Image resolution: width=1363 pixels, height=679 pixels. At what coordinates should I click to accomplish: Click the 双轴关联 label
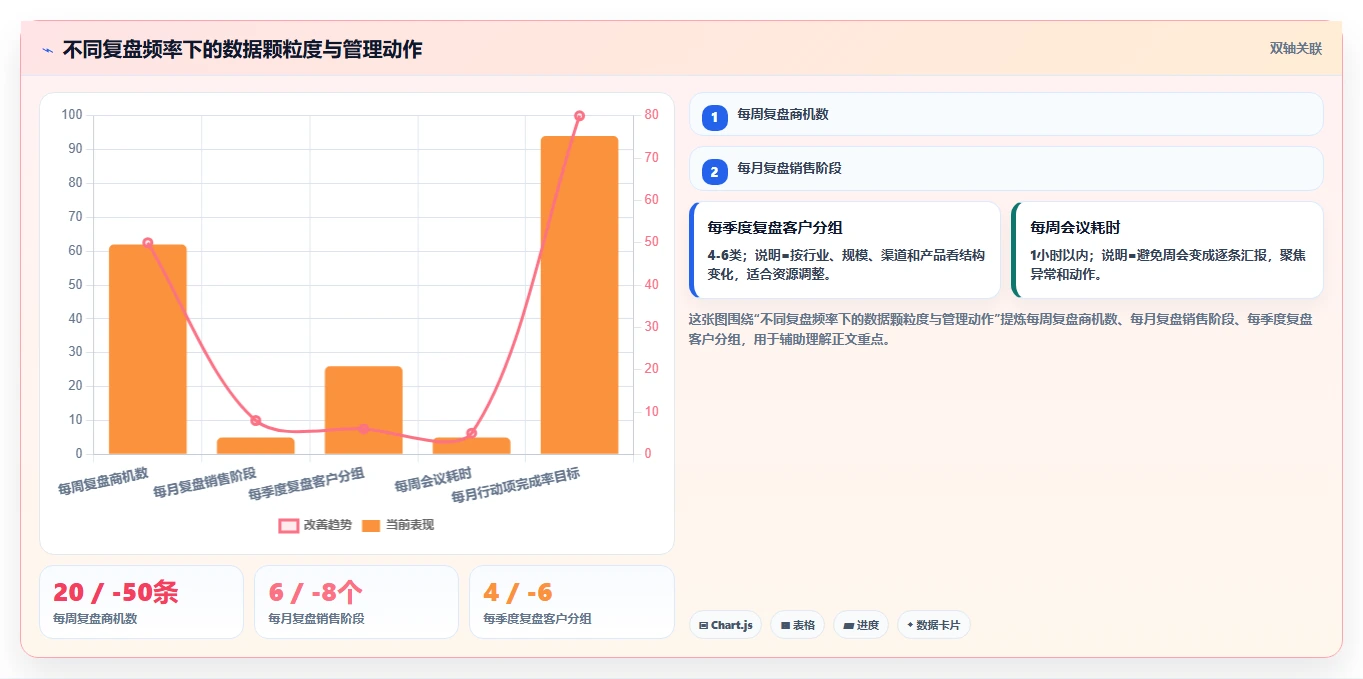click(1296, 49)
